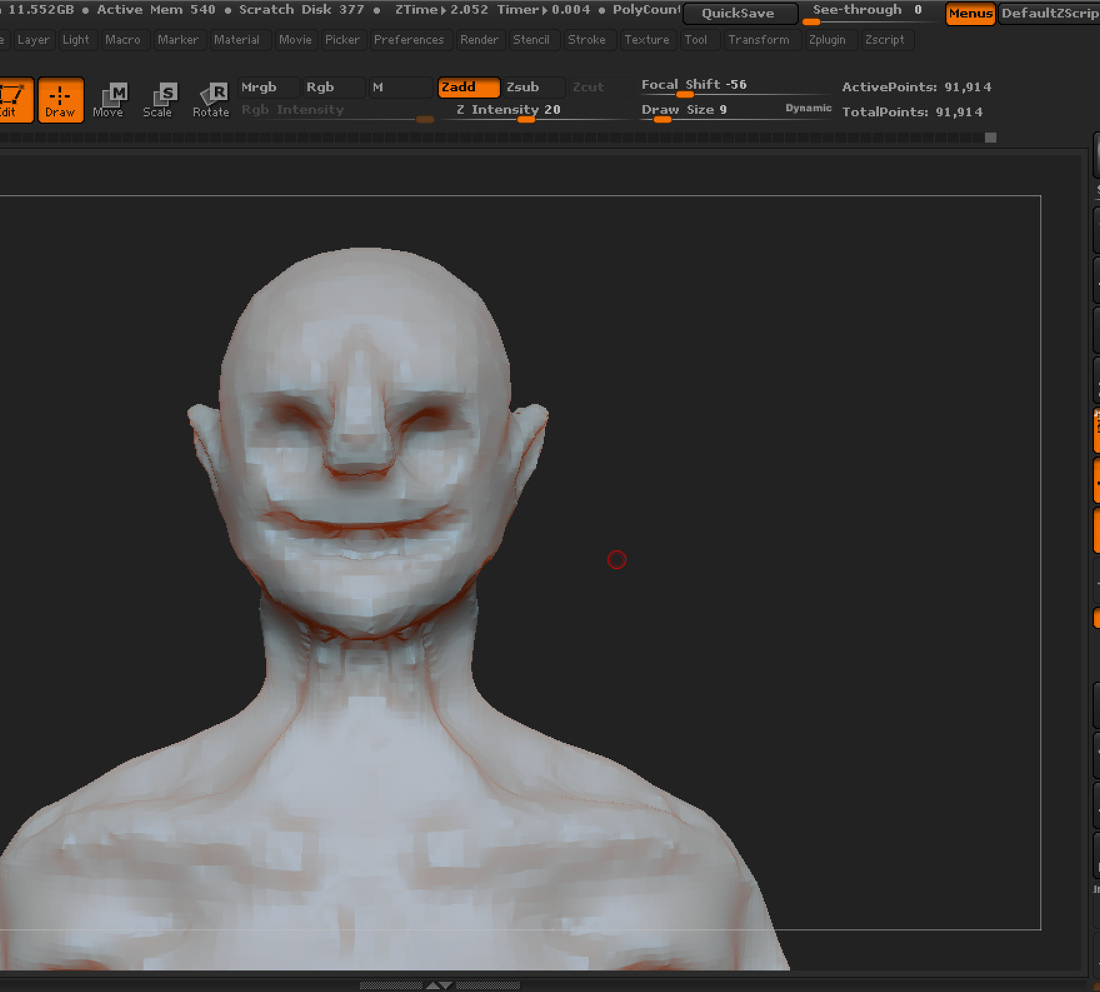This screenshot has height=992, width=1100.
Task: Click the sculpted head's nose on canvas
Action: click(x=360, y=421)
